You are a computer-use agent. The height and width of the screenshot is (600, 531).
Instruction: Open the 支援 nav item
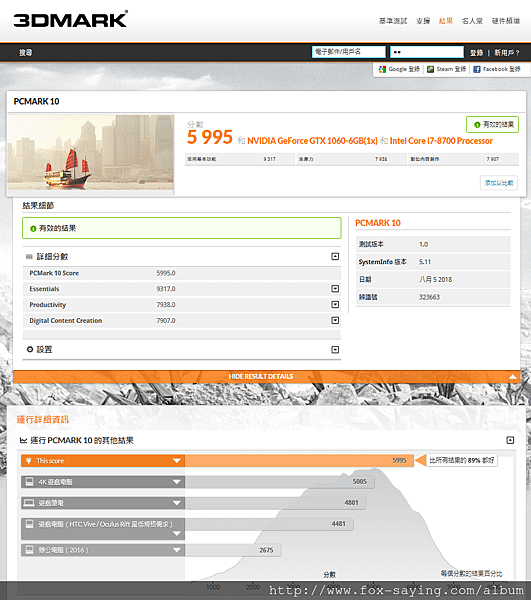tap(423, 21)
